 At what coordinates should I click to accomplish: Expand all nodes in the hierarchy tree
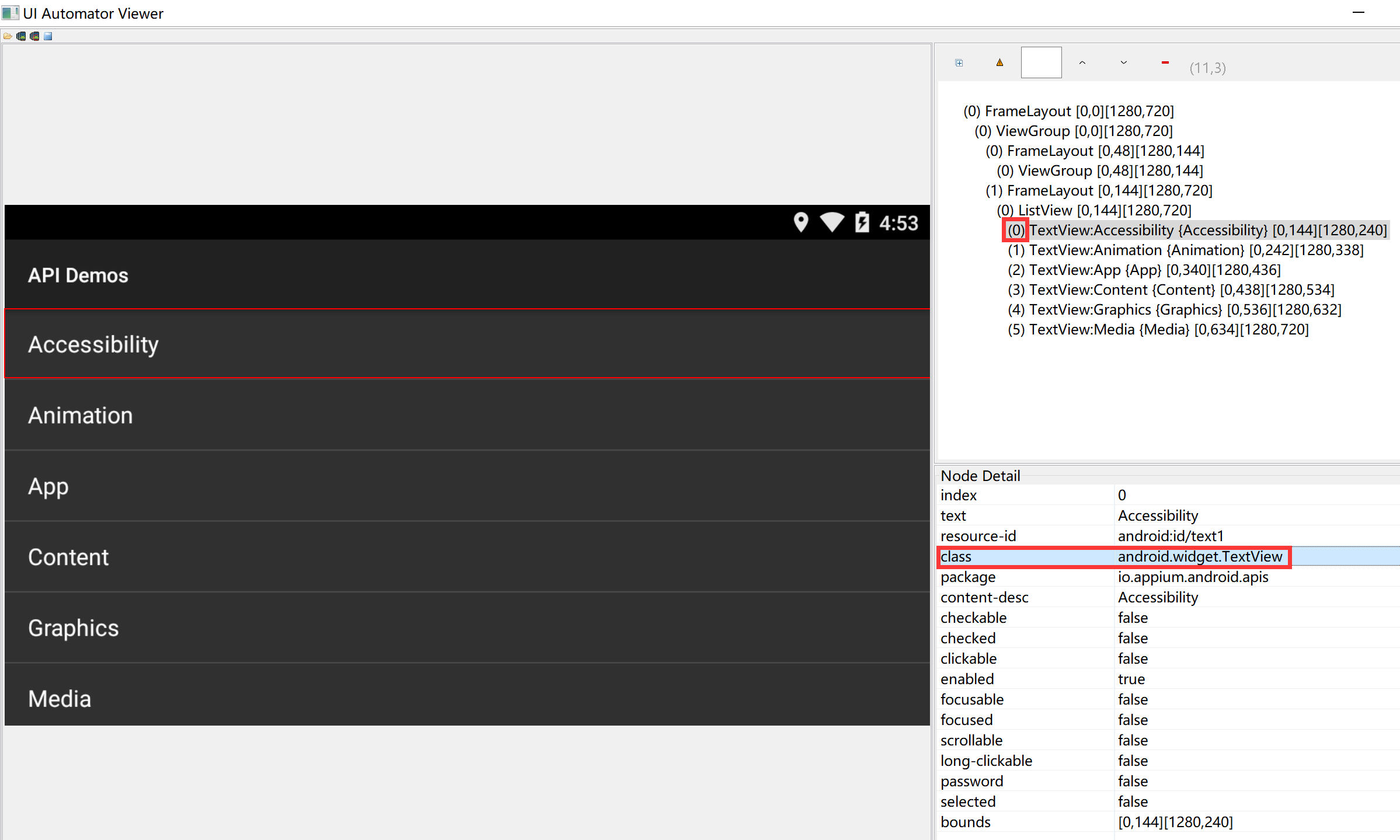(958, 62)
